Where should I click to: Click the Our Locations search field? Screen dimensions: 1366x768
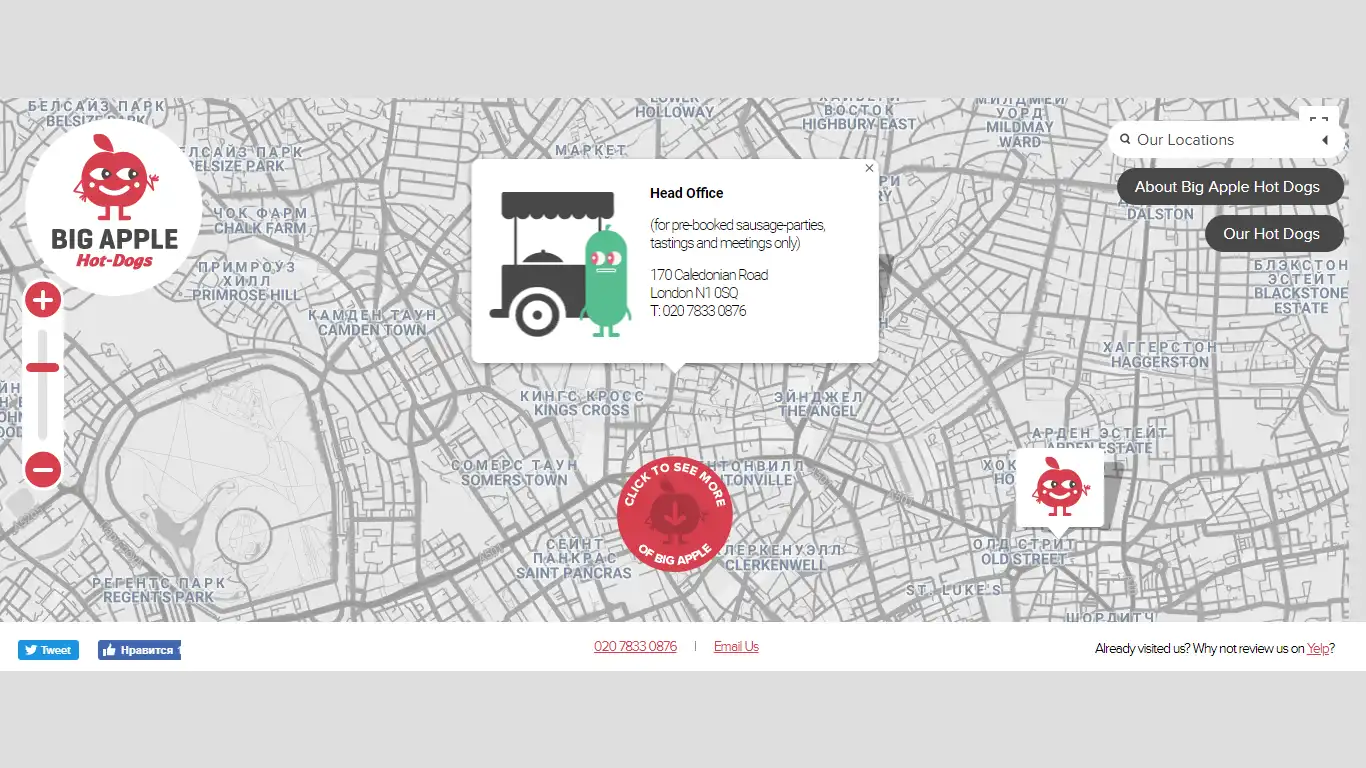coord(1226,140)
